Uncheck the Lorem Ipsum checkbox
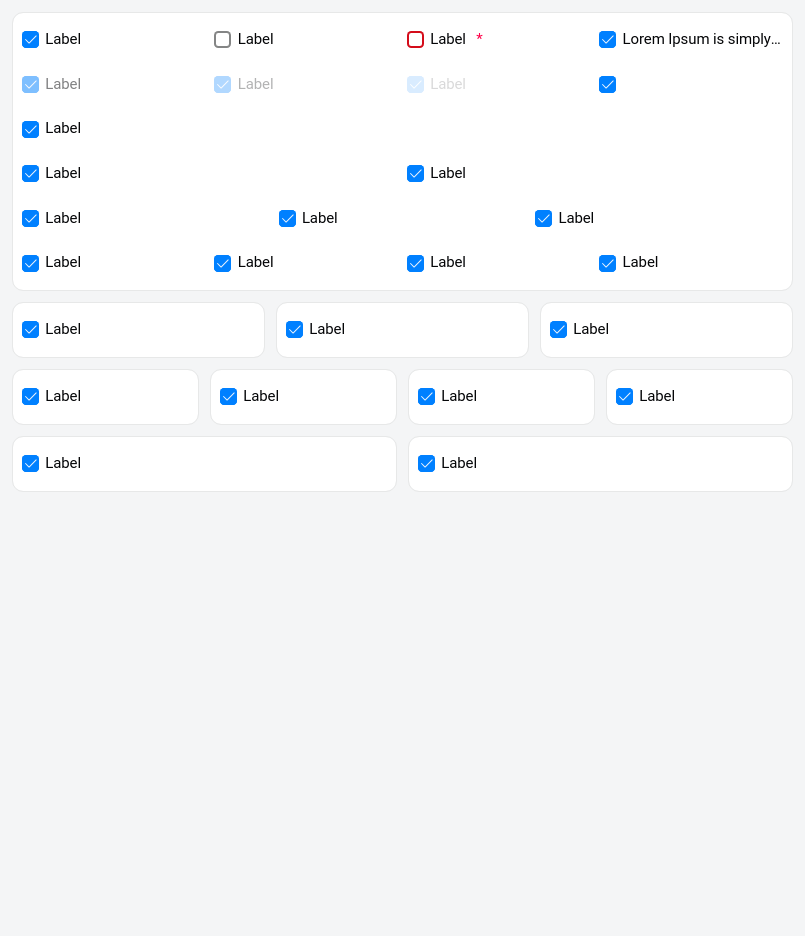 (607, 40)
